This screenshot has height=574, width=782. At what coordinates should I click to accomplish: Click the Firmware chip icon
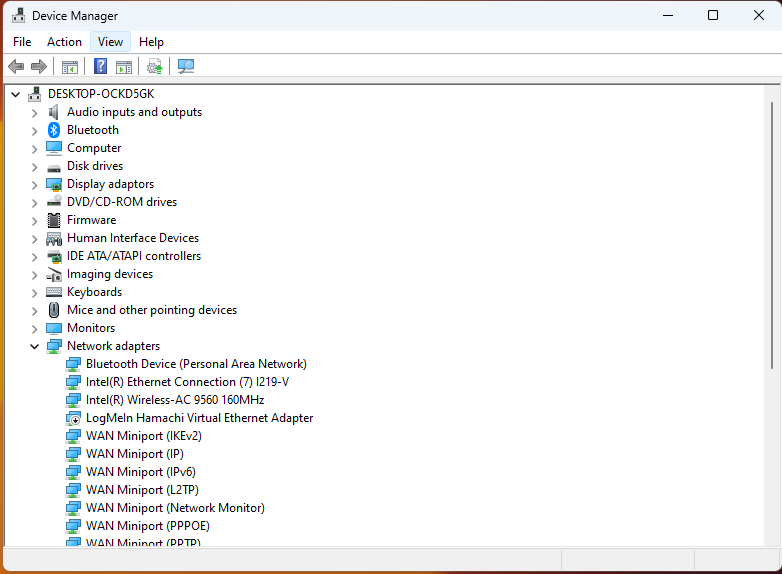click(54, 220)
